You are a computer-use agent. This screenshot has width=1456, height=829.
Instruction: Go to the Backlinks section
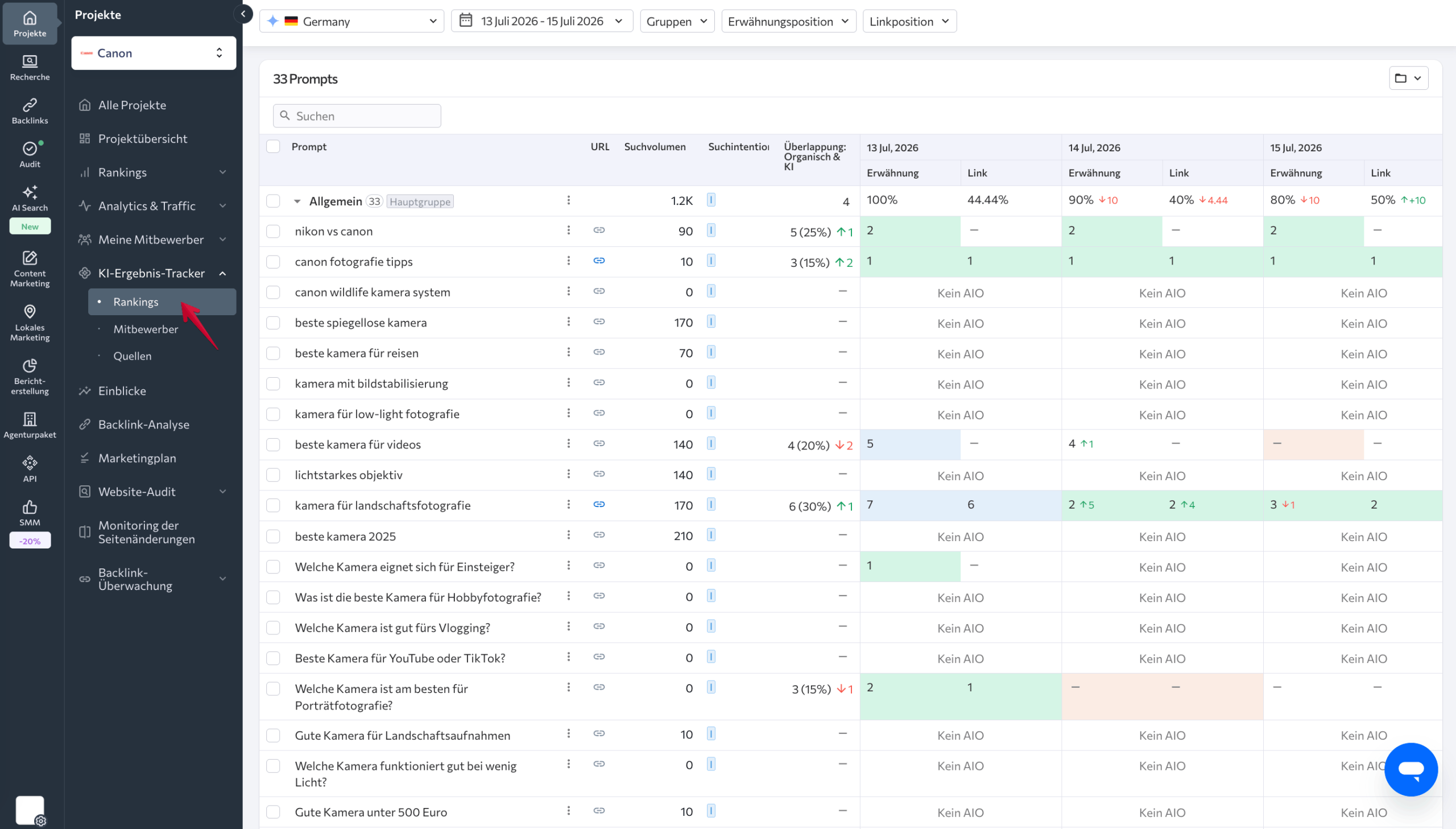pos(30,112)
